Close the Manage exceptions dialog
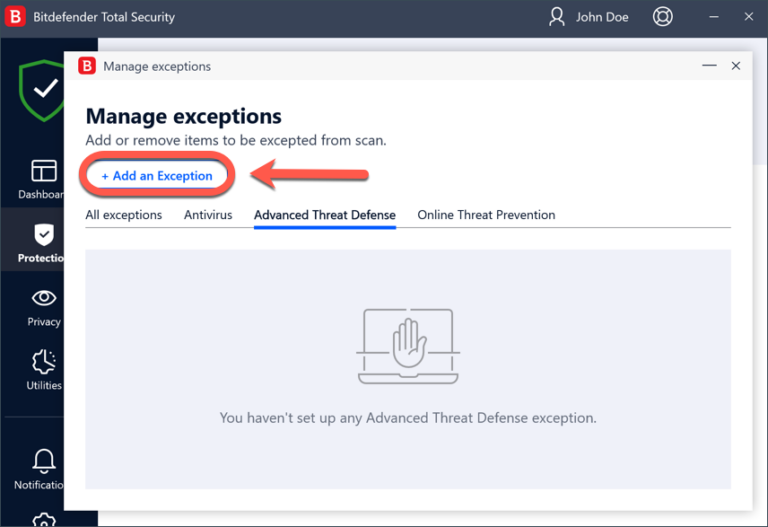768x527 pixels. click(736, 66)
